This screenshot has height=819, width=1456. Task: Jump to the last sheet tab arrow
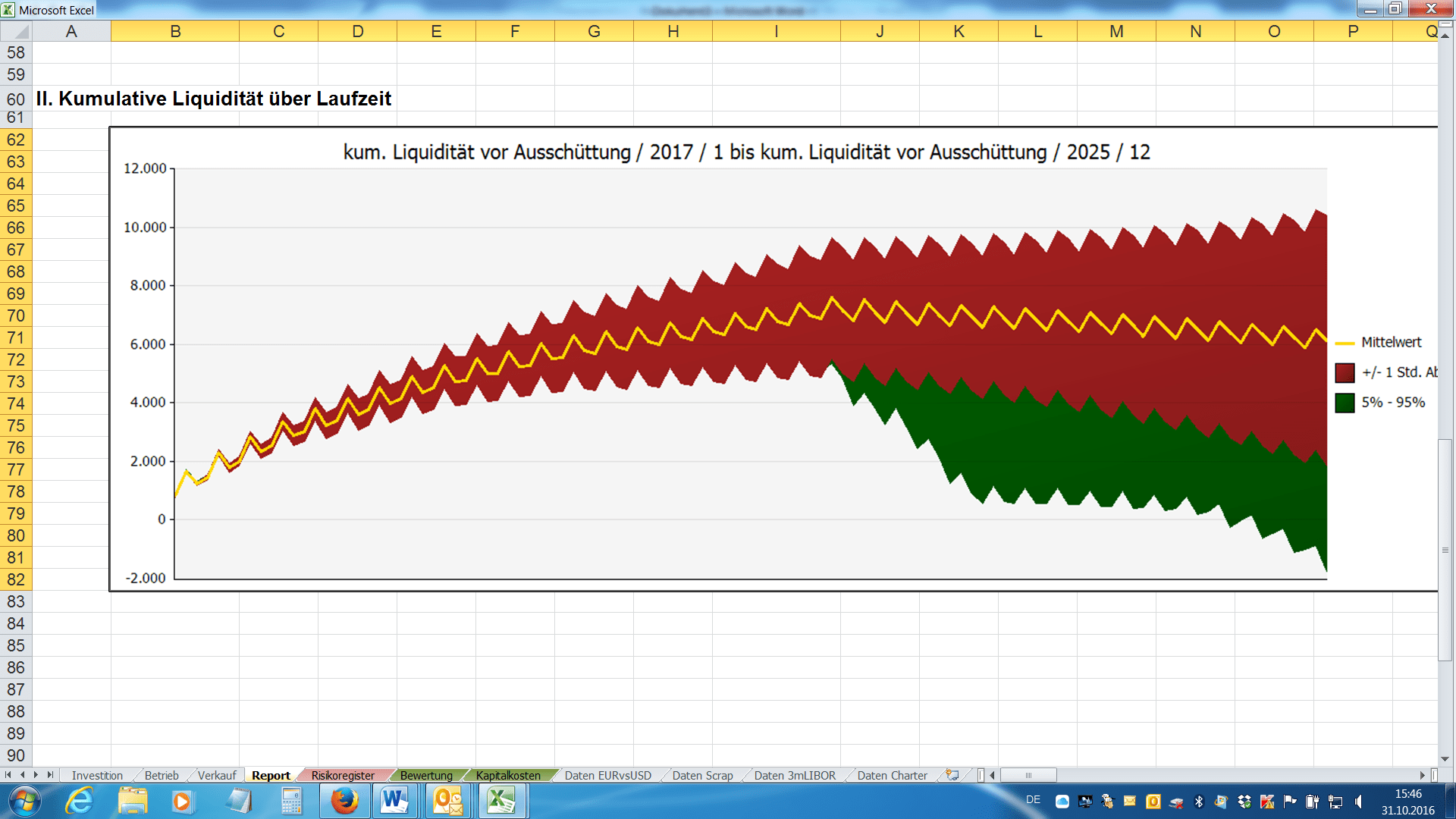point(50,775)
